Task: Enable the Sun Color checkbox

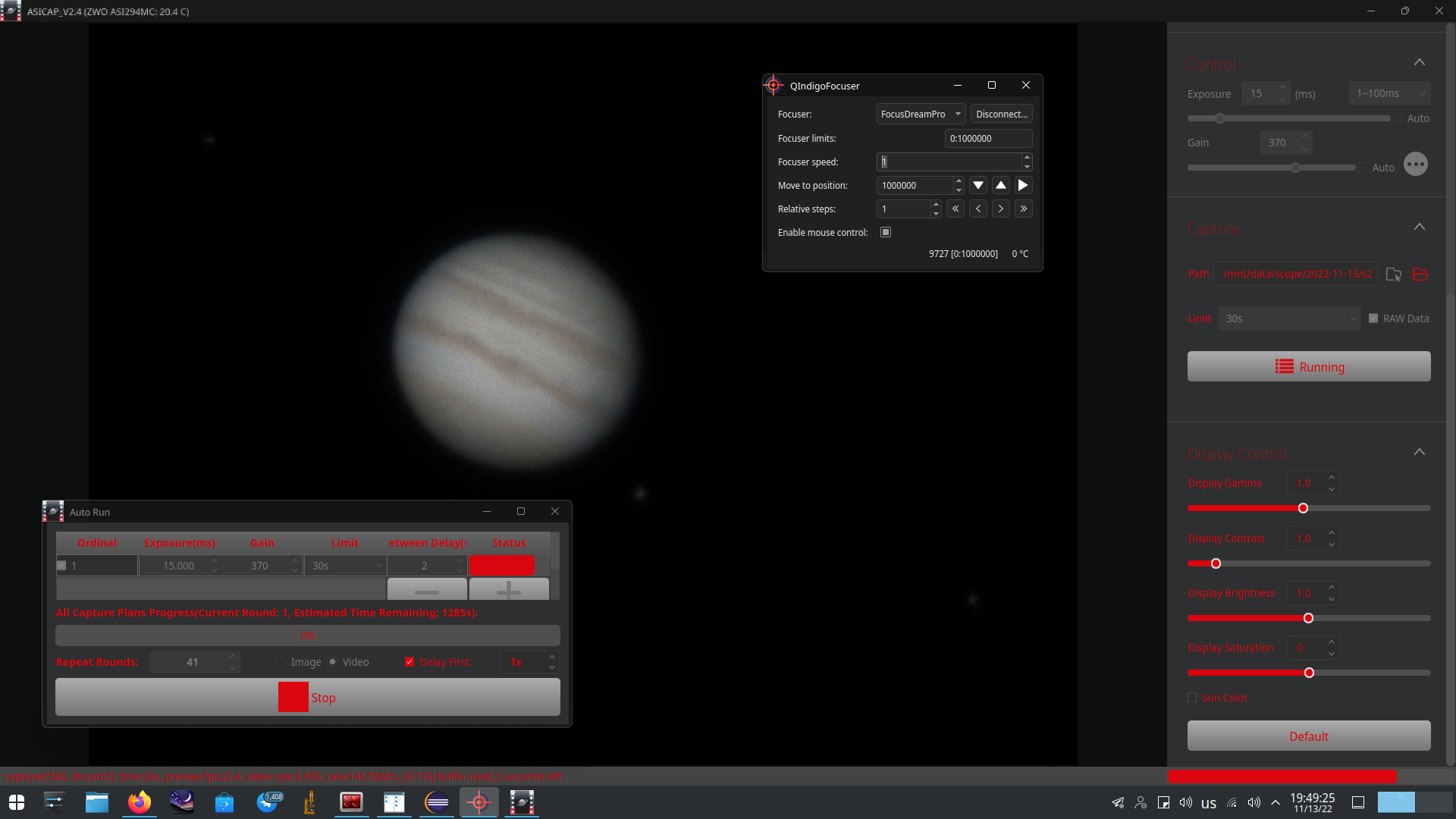Action: (1192, 698)
